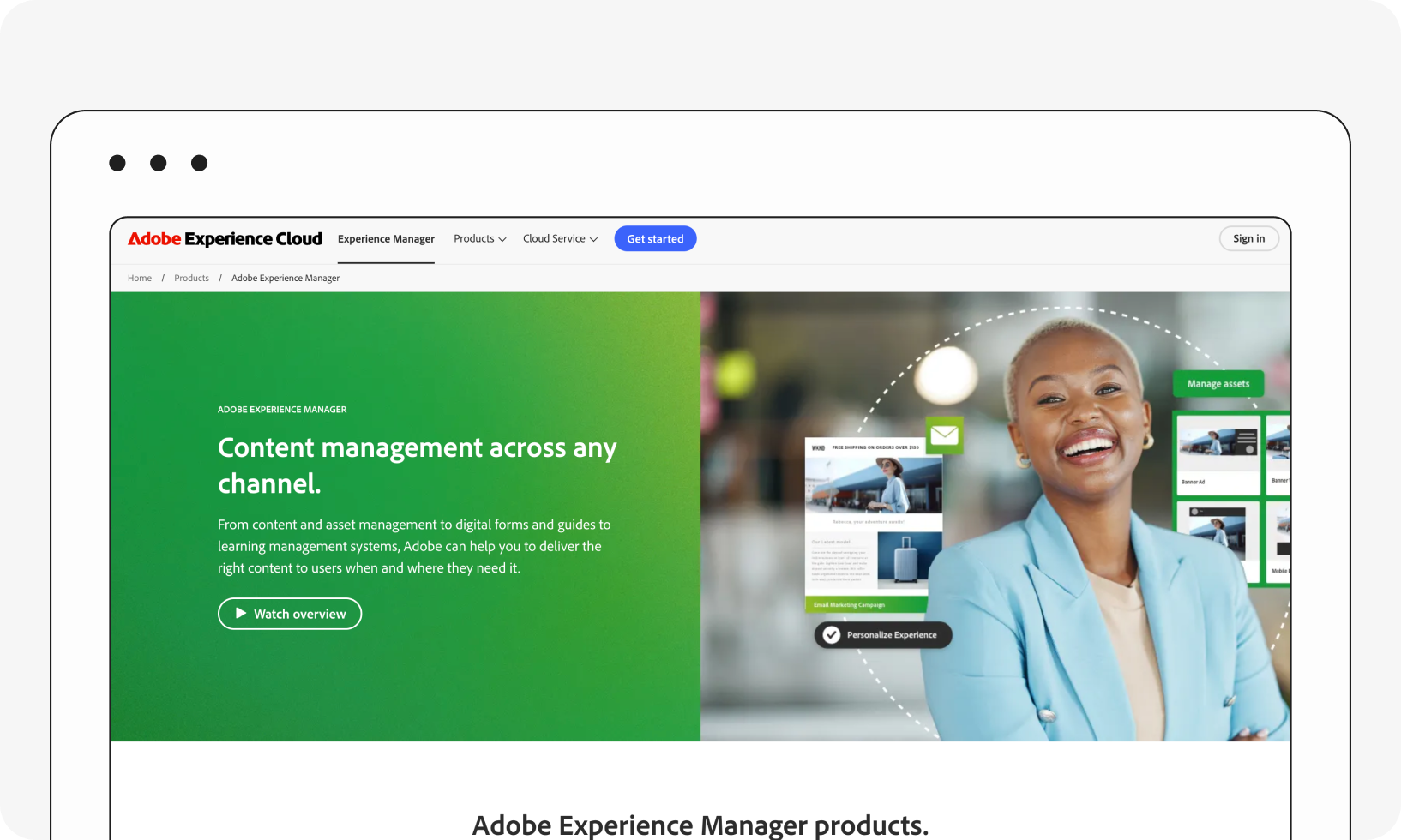Click the Adobe Experience Cloud logo
Screen dimensions: 1401x840
click(225, 239)
